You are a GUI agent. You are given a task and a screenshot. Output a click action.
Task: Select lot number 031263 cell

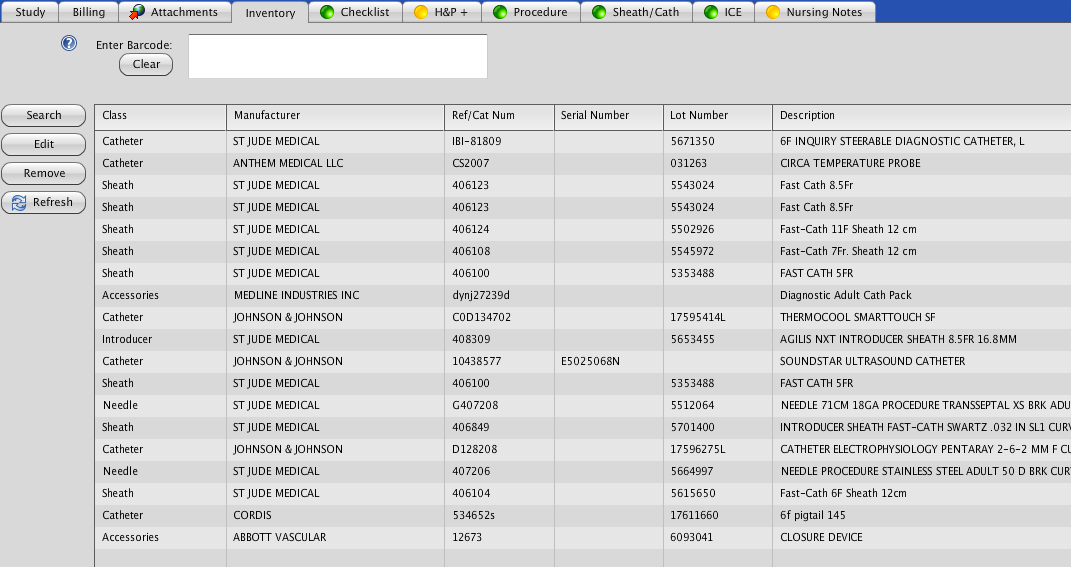coord(718,163)
